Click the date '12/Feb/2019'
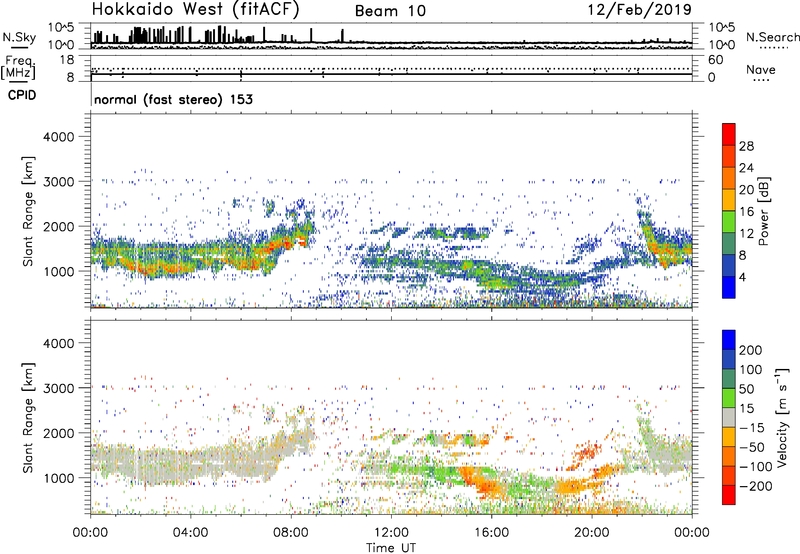The width and height of the screenshot is (800, 554). 639,9
